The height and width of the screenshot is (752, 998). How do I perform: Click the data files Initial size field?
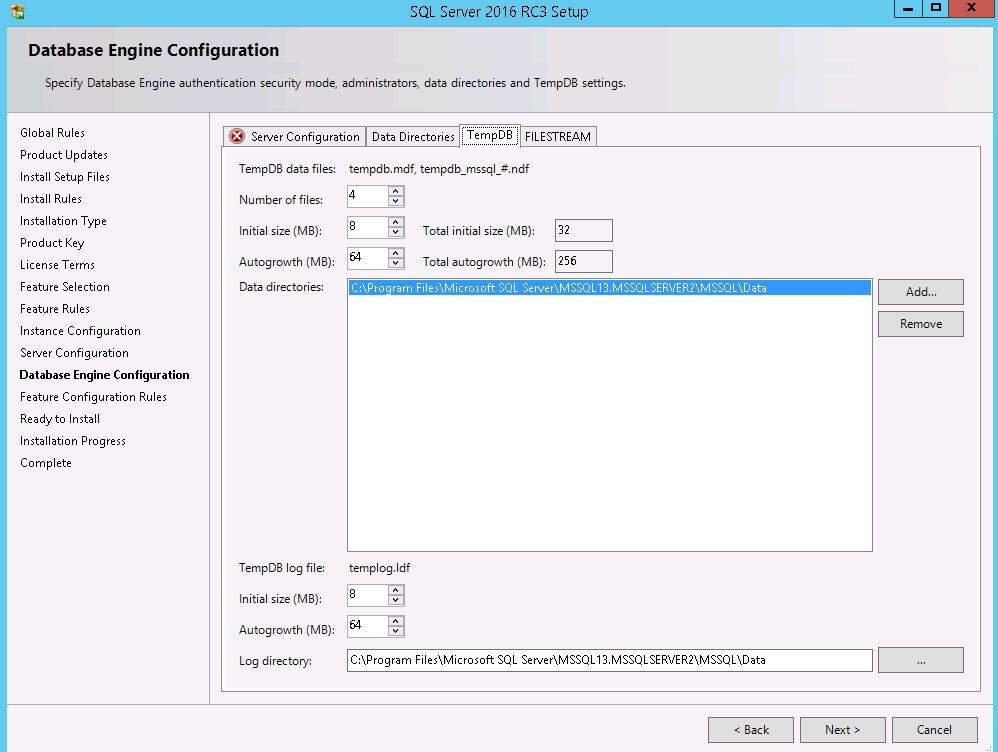click(368, 227)
